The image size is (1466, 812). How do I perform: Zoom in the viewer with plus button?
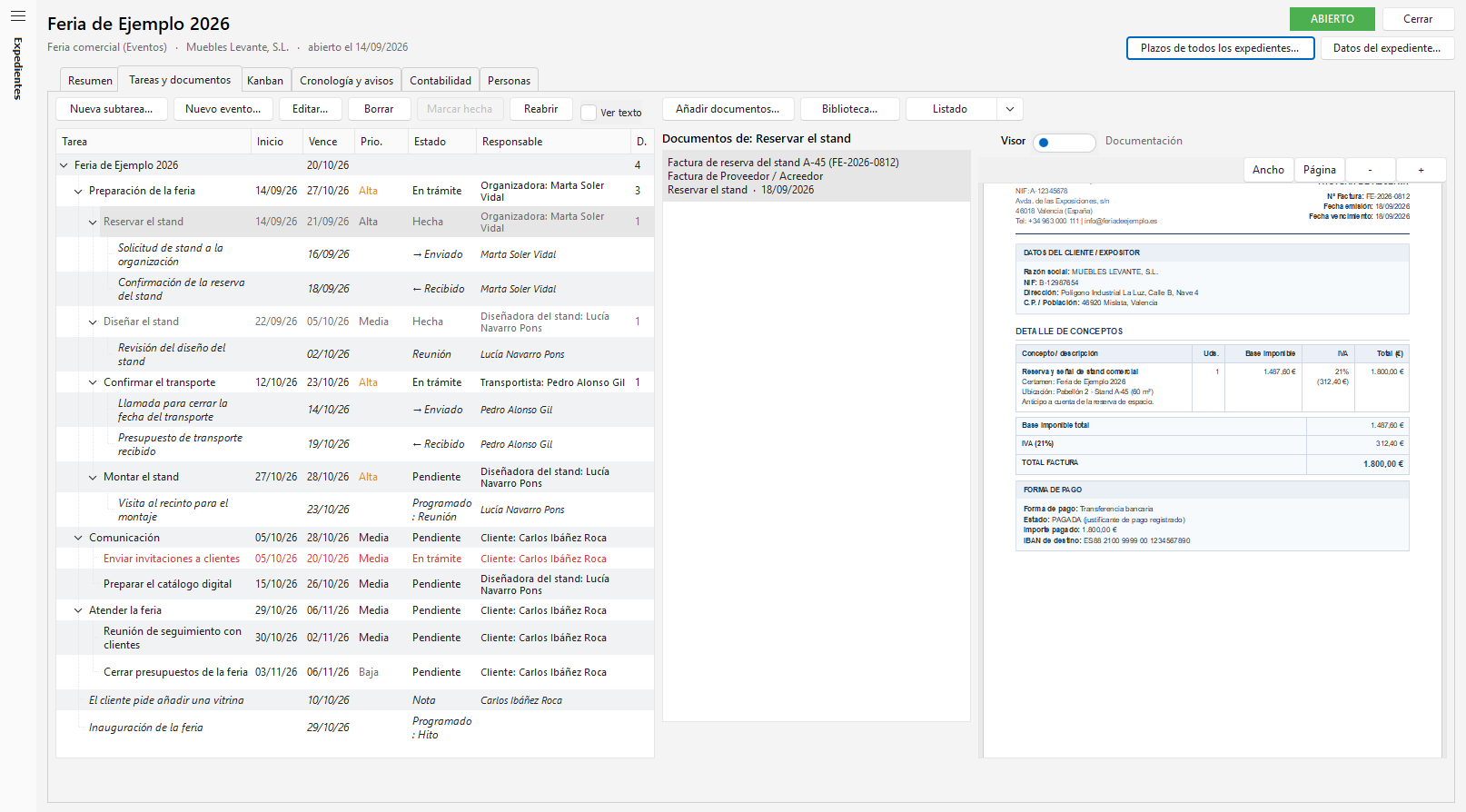point(1421,170)
